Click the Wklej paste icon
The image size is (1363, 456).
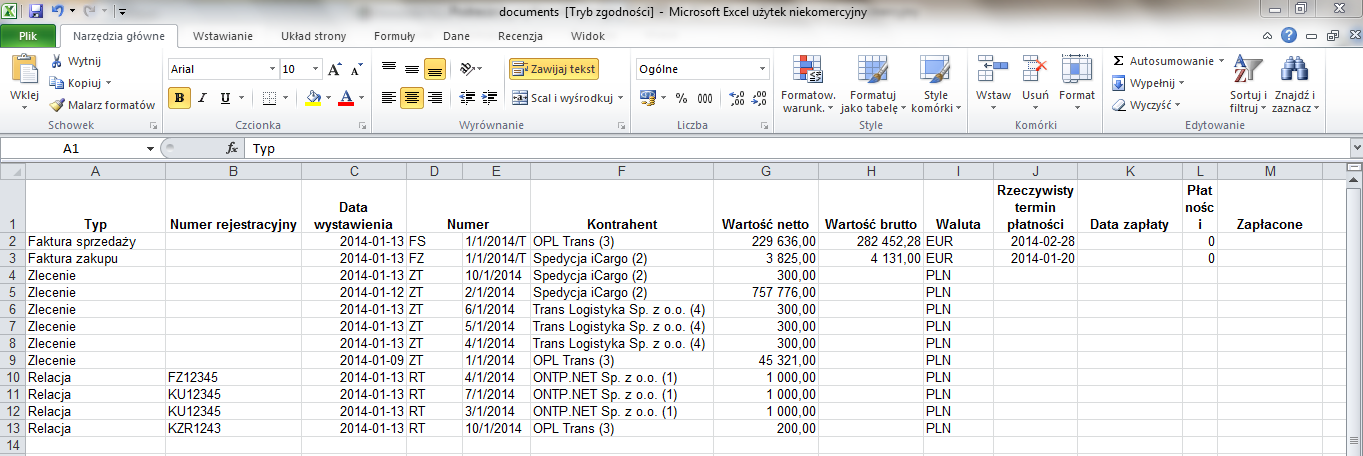(x=23, y=70)
